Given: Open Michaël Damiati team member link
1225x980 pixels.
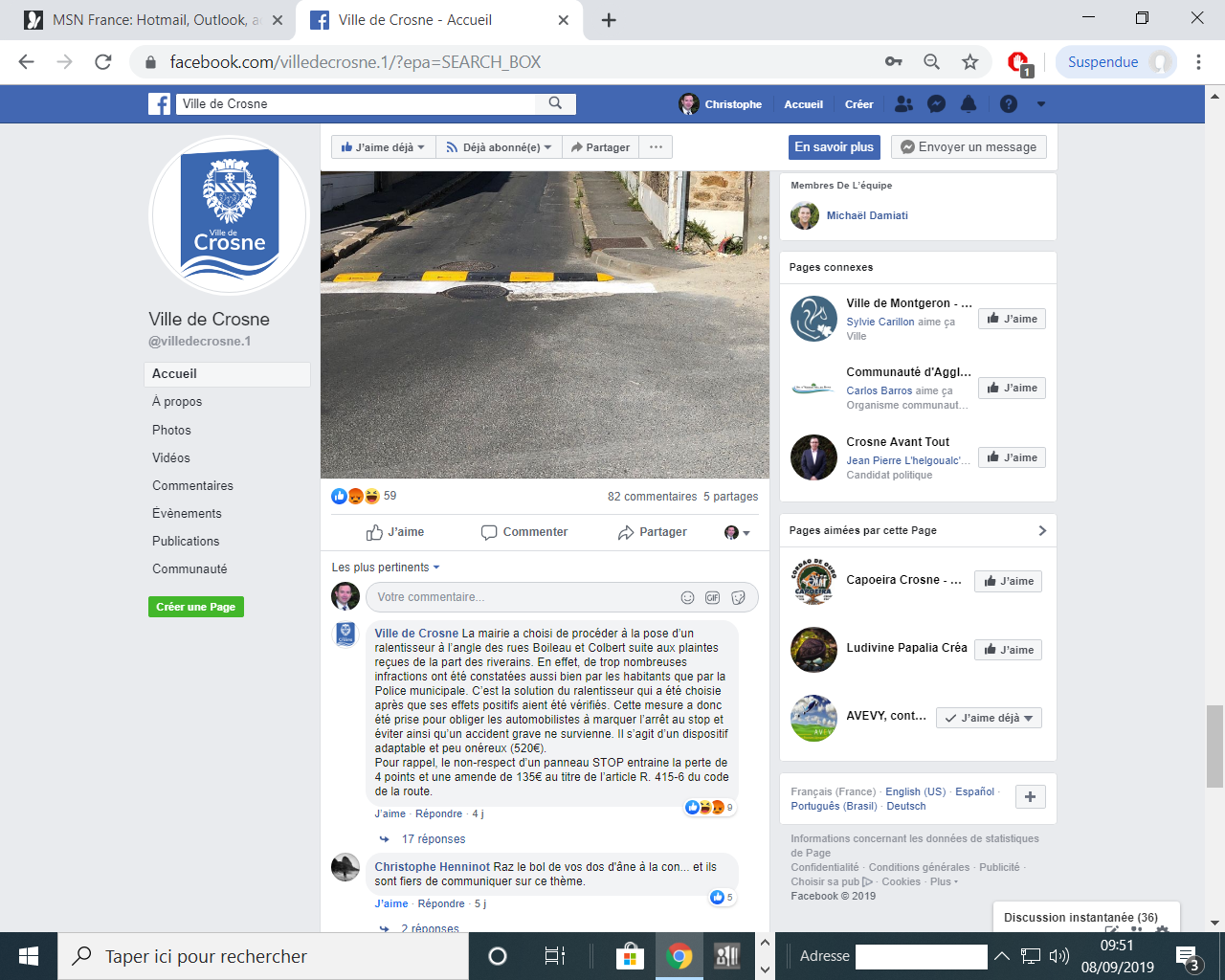Looking at the screenshot, I should click(867, 215).
